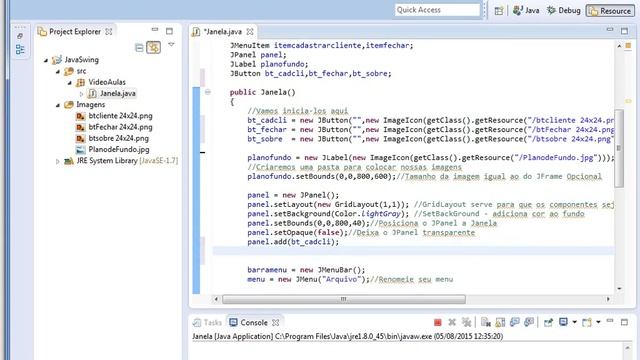The image size is (640, 360).
Task: Select the src source folder
Action: (x=81, y=71)
